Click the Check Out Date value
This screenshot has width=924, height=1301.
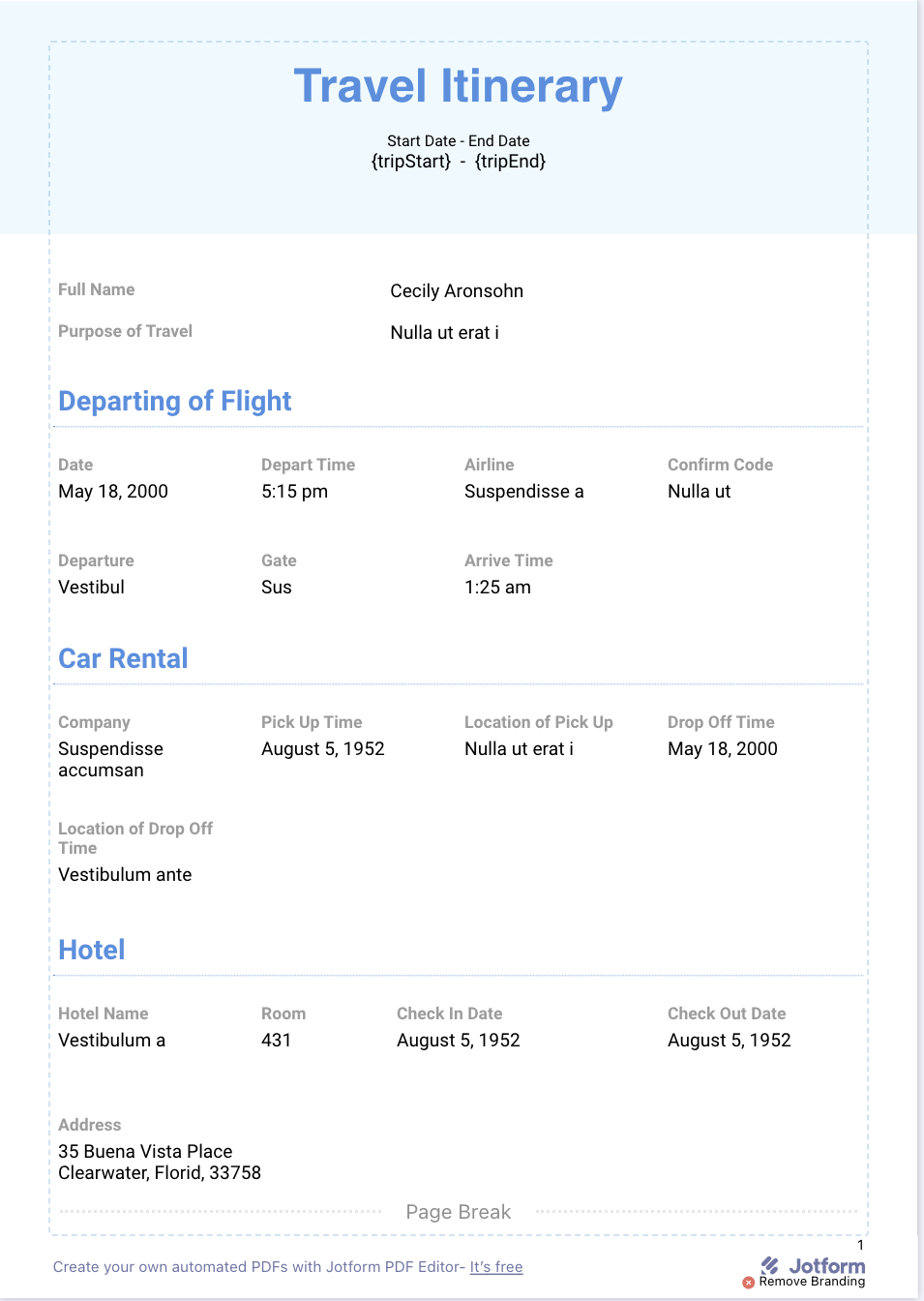[x=730, y=1041]
